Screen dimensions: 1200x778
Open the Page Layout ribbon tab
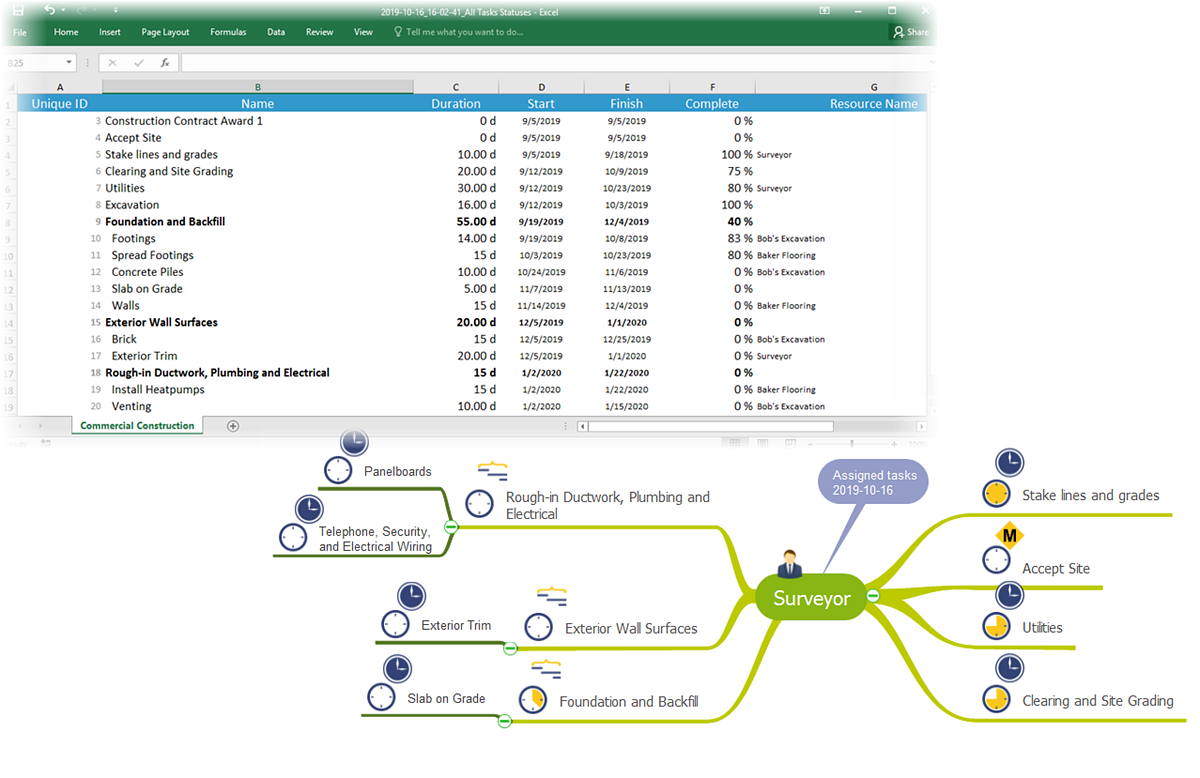coord(165,32)
